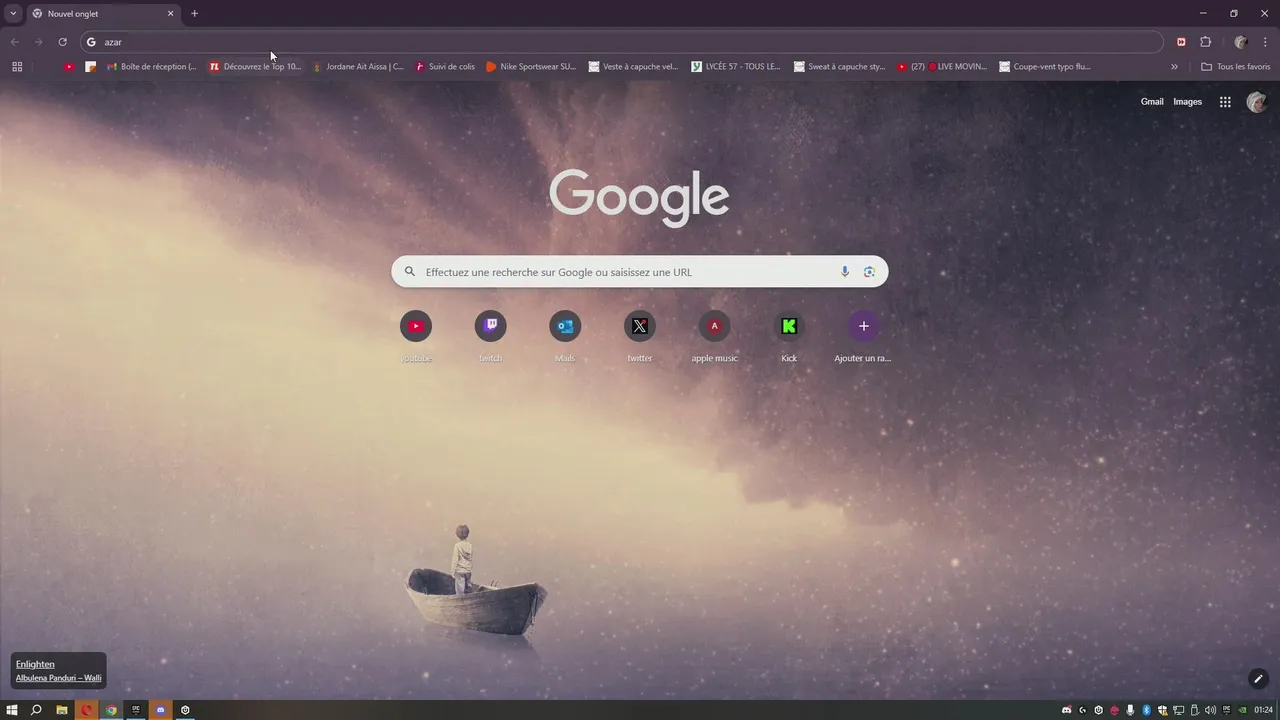The height and width of the screenshot is (720, 1280).
Task: Search by image with the Google Lens icon
Action: (869, 272)
